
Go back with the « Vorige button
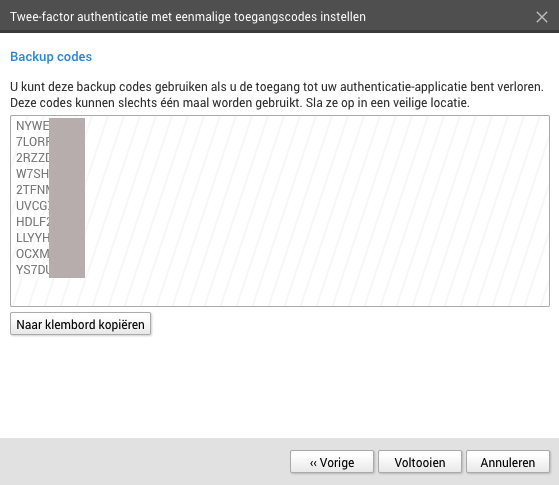pos(332,462)
